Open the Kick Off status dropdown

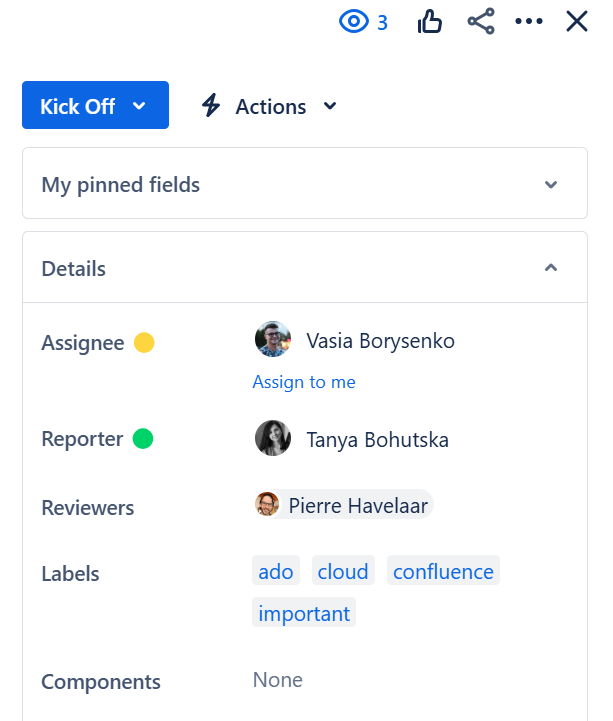point(95,106)
